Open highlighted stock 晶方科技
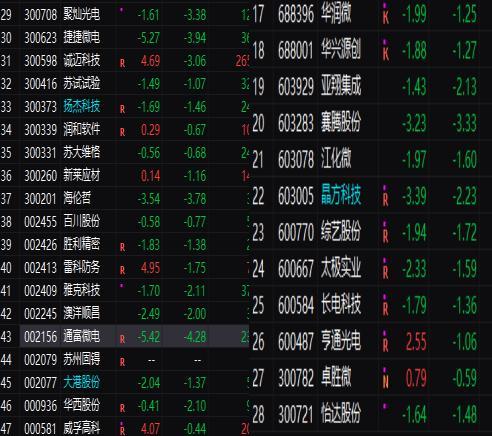492x436 pixels. point(341,195)
